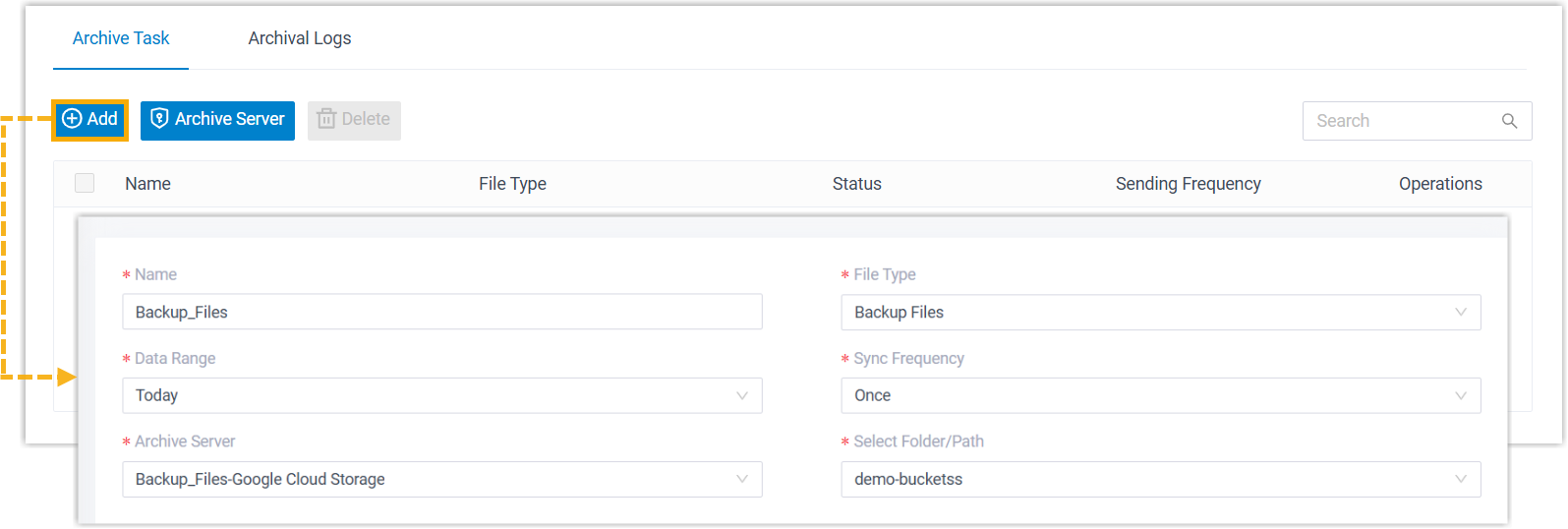Click the plus icon on Add button
Screen dimensions: 1568x529
click(x=72, y=119)
